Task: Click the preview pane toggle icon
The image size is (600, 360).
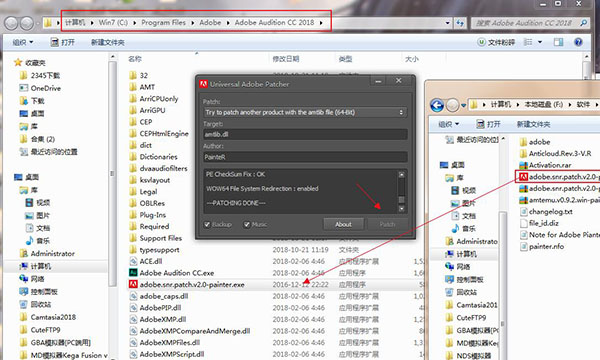Action: coord(558,42)
